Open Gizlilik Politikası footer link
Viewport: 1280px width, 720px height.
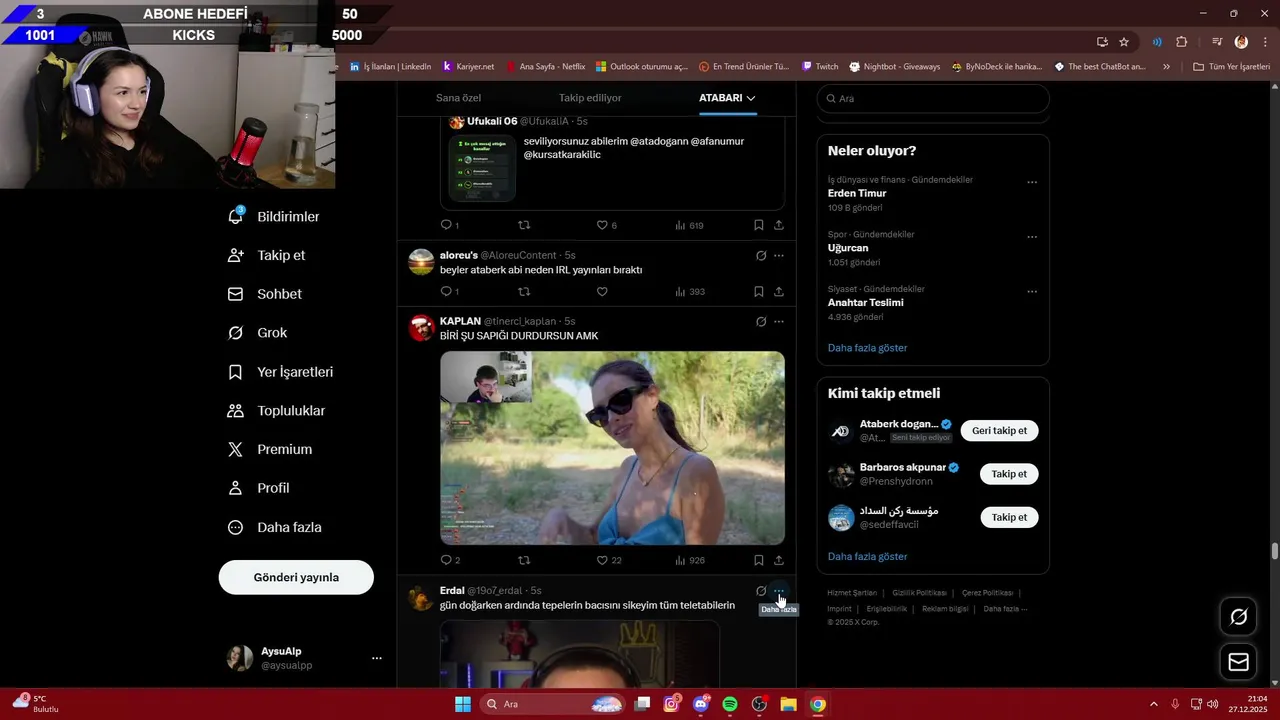[919, 593]
